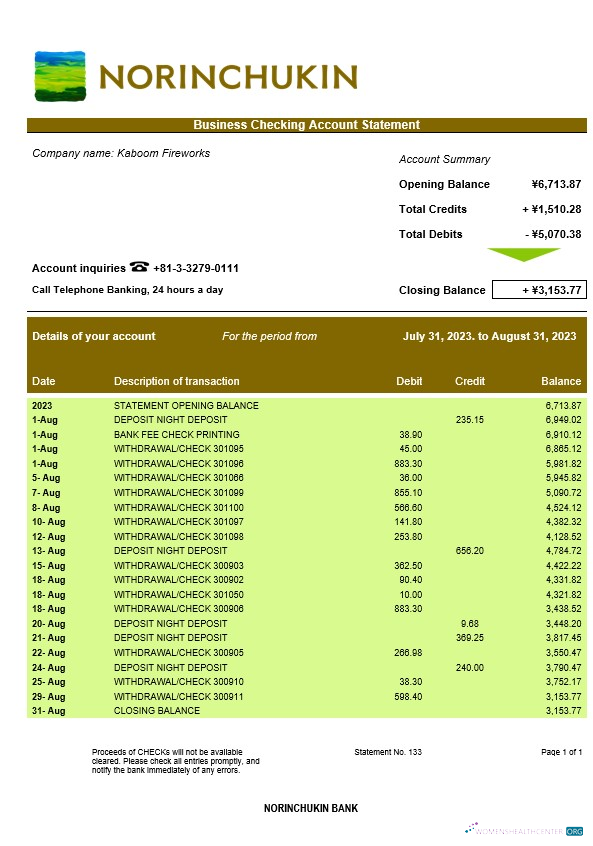
Task: Select the Closing Balance amount box
Action: 539,290
